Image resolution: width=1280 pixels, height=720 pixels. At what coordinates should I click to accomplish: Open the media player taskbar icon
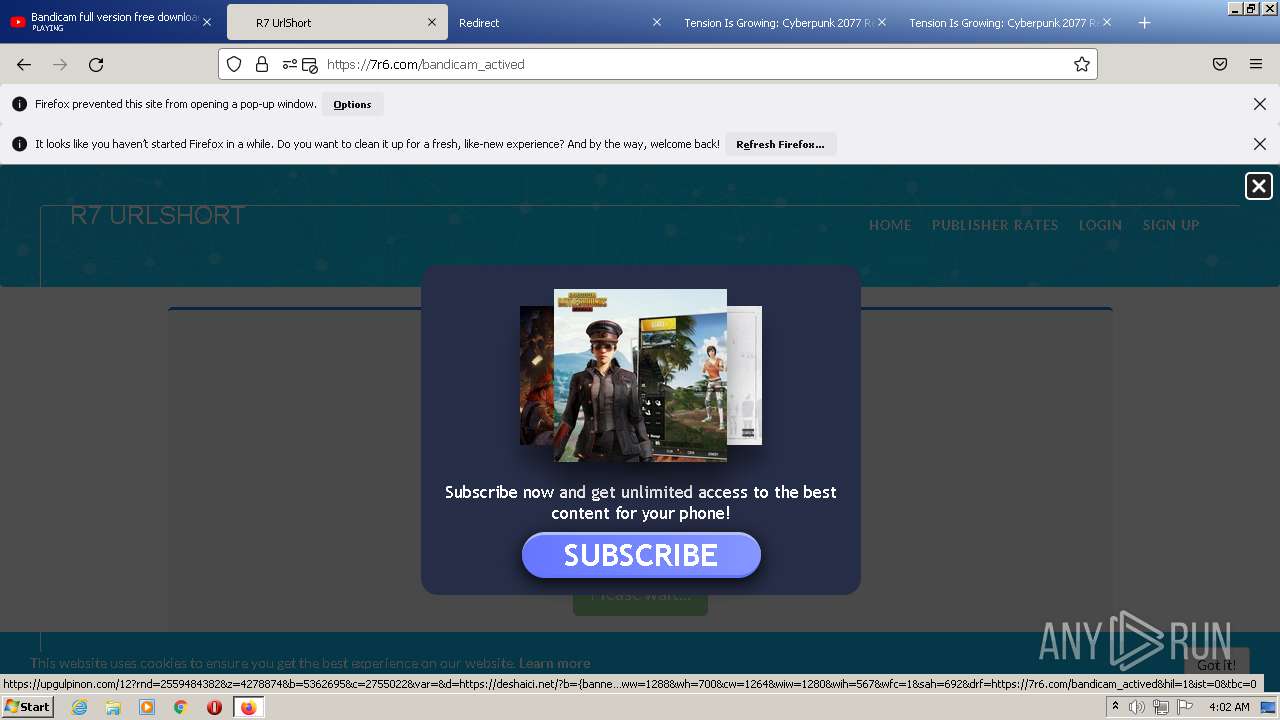point(147,707)
